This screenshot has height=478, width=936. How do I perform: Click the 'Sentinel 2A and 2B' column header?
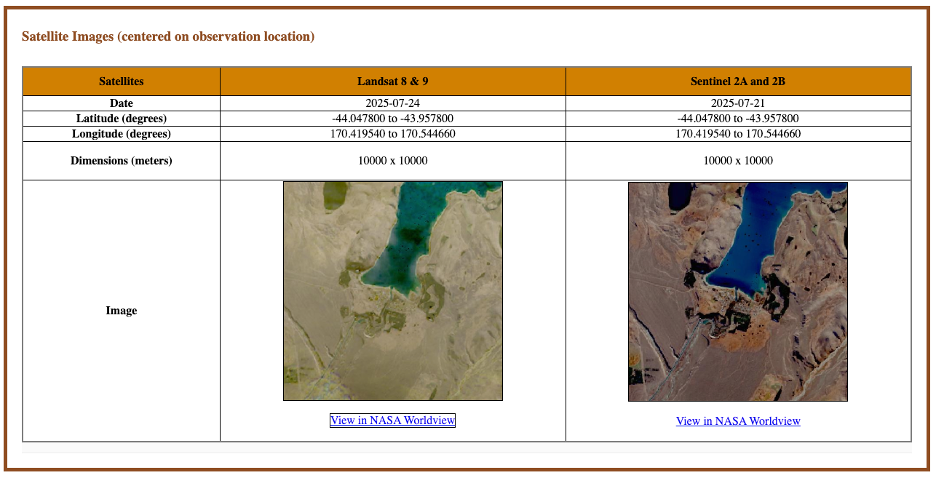tap(738, 81)
